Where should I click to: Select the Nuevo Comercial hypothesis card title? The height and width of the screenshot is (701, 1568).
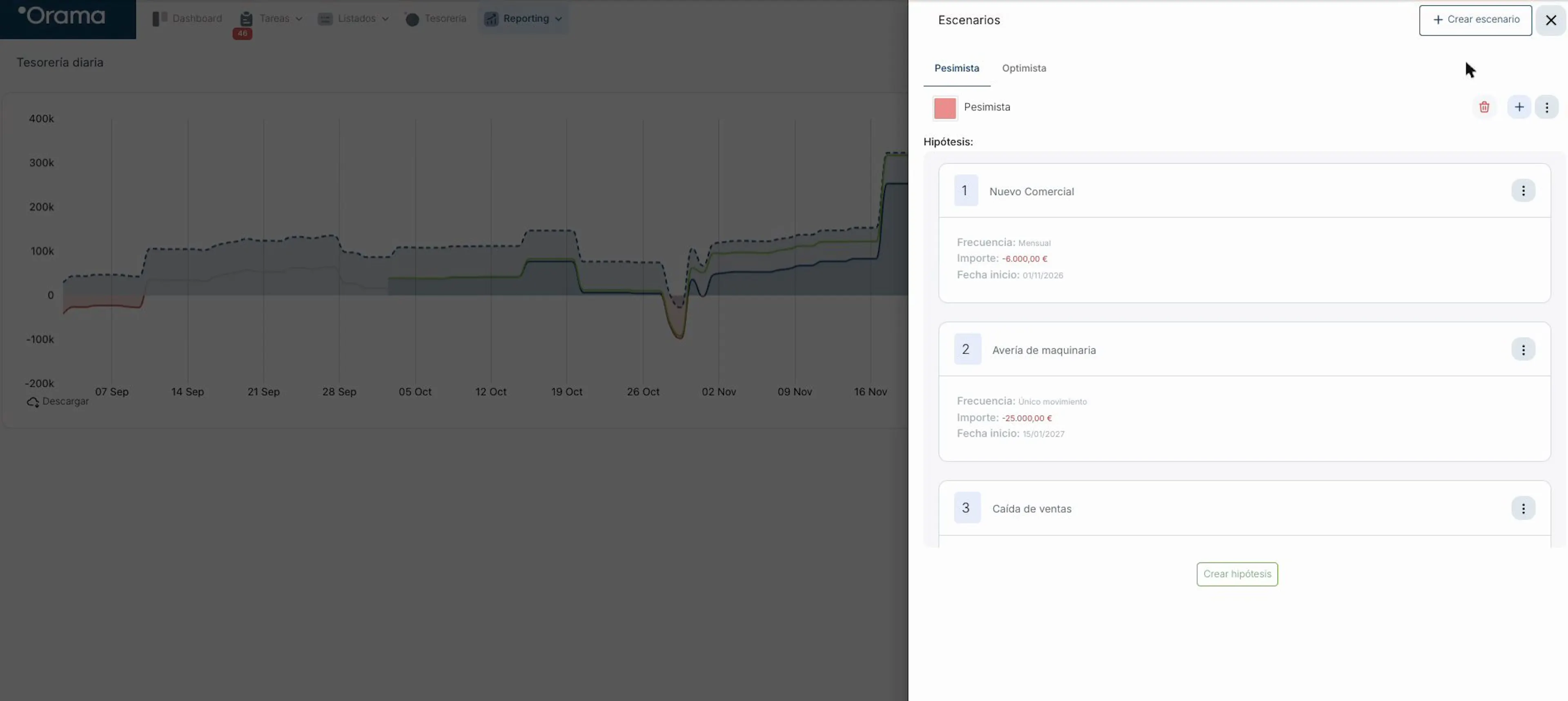click(x=1031, y=191)
